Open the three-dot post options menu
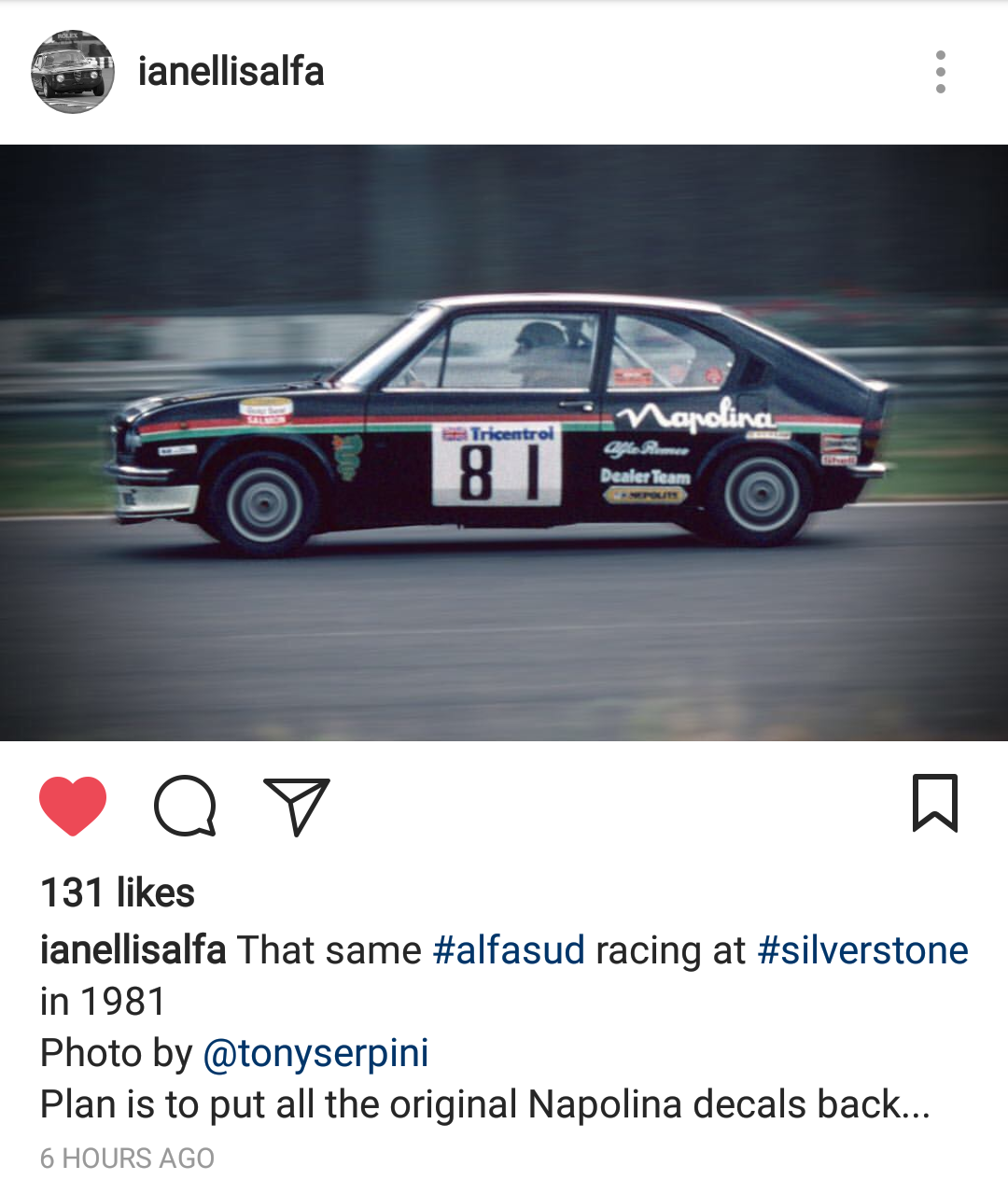1008x1180 pixels. pyautogui.click(x=941, y=72)
